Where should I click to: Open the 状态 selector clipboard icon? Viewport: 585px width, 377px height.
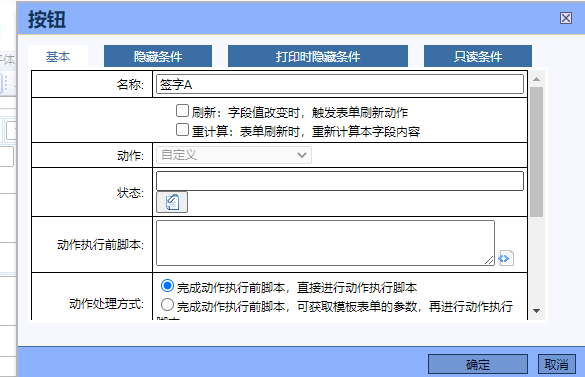pyautogui.click(x=172, y=202)
